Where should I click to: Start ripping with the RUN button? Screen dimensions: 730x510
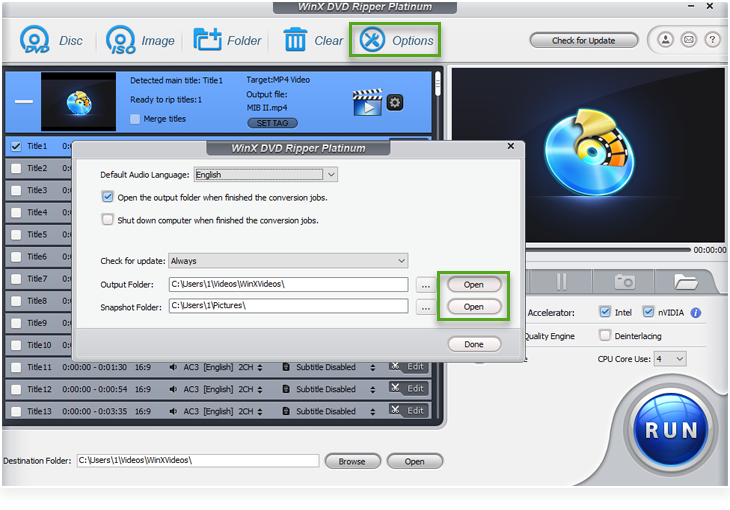pos(671,429)
